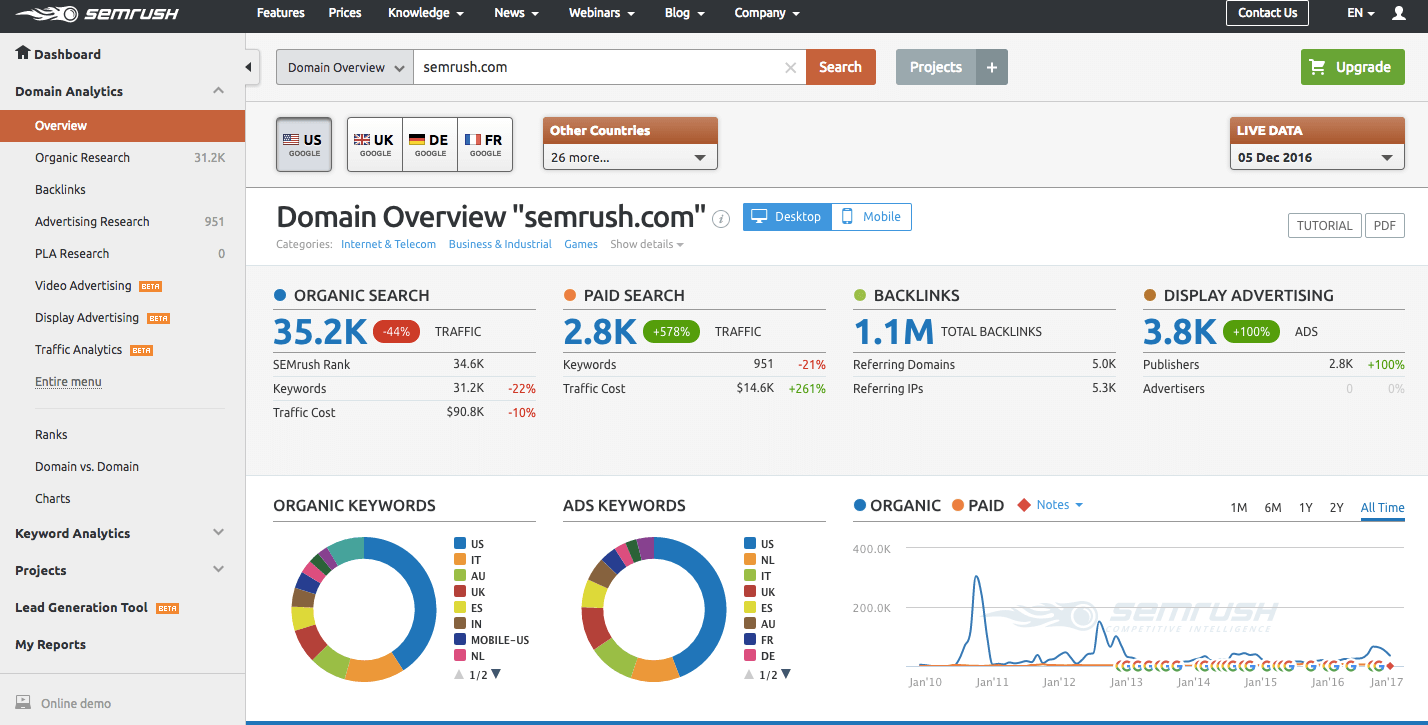Open the Other Countries dropdown

(630, 157)
